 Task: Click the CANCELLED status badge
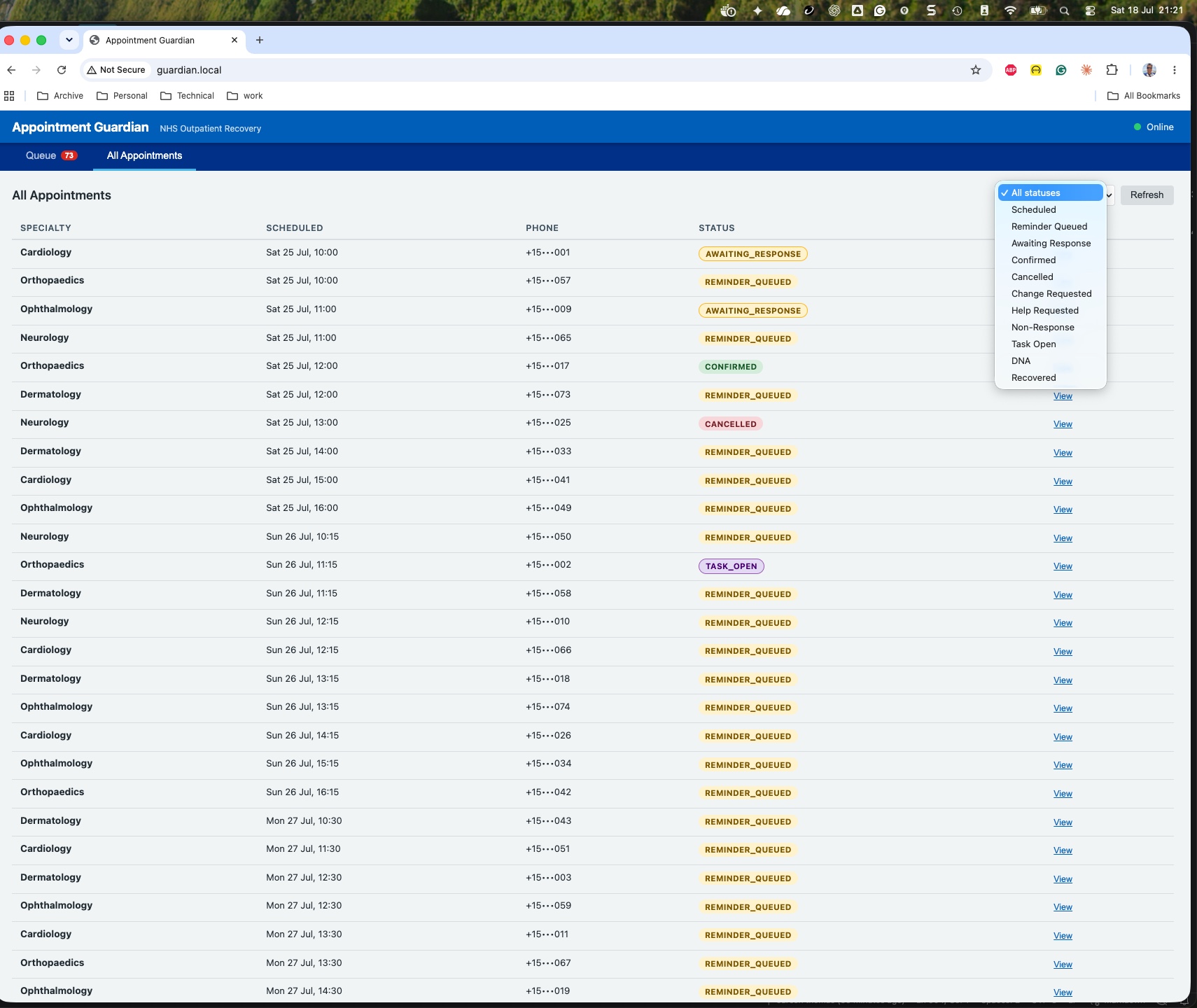point(731,424)
